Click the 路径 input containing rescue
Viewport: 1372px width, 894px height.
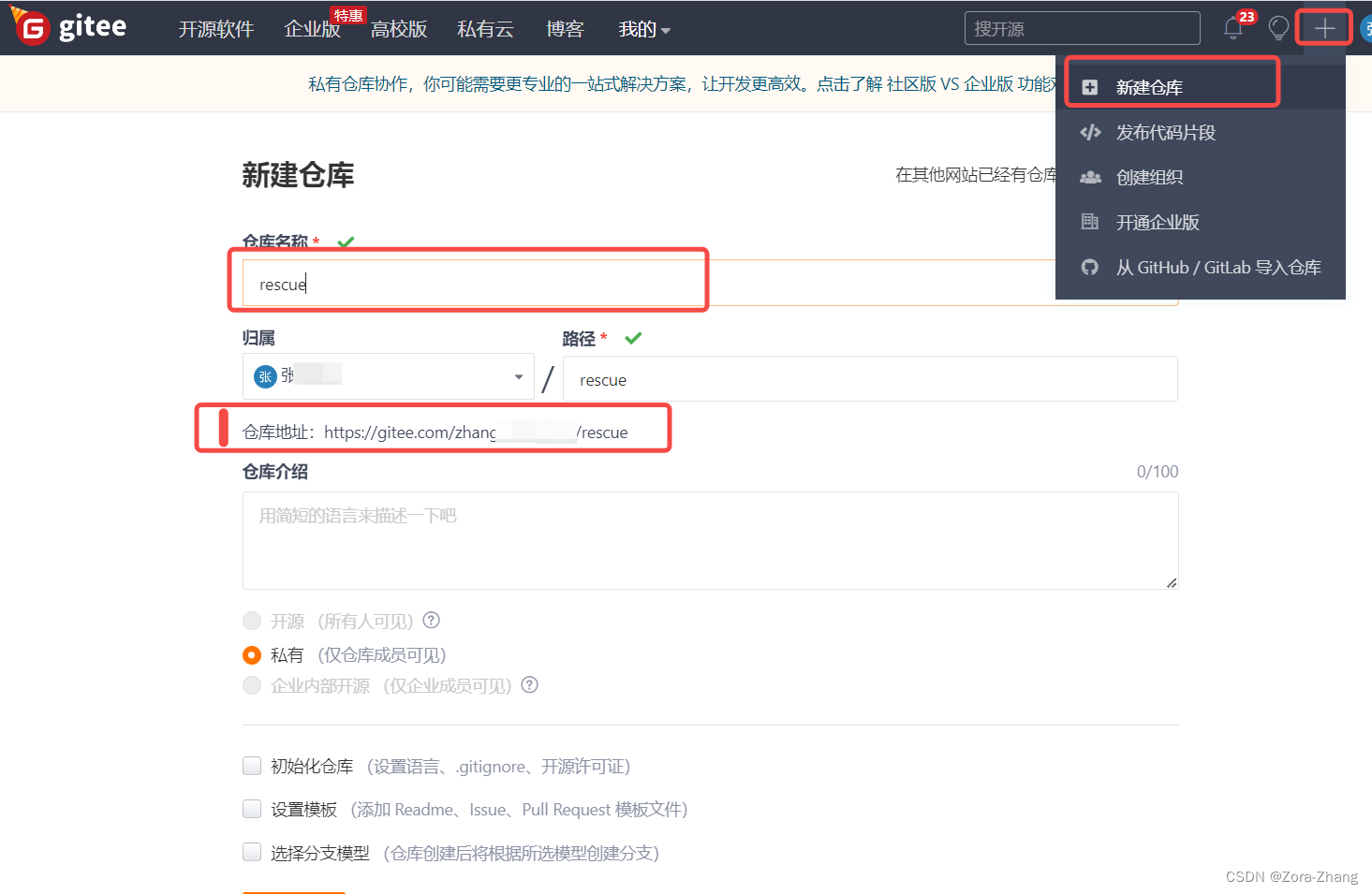(870, 379)
